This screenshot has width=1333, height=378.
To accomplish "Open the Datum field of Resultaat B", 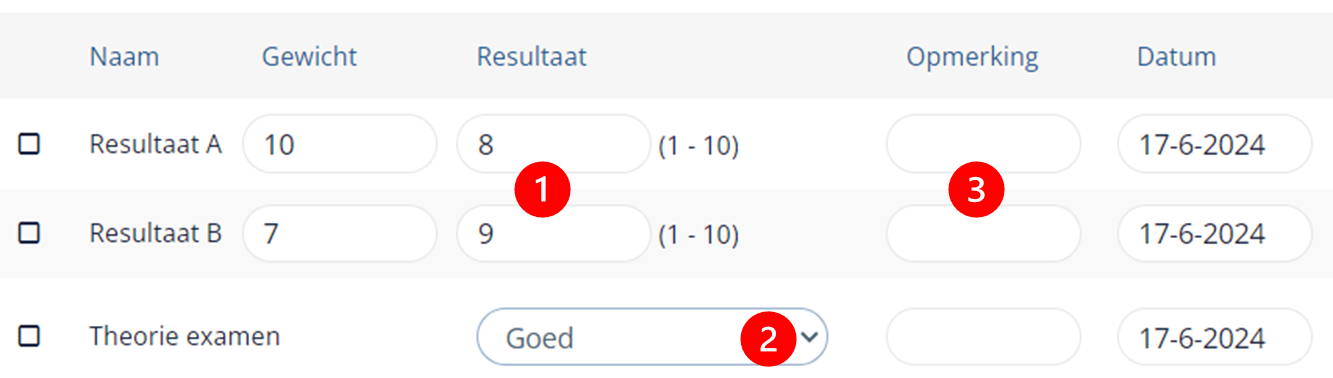I will pyautogui.click(x=1214, y=233).
